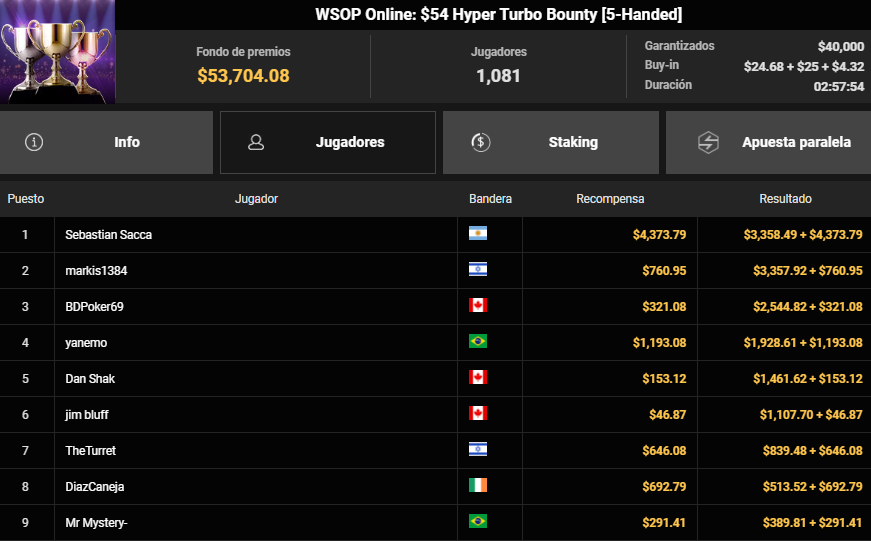
Task: Click Argentina flag for Sebastian Sacca
Action: [x=478, y=233]
